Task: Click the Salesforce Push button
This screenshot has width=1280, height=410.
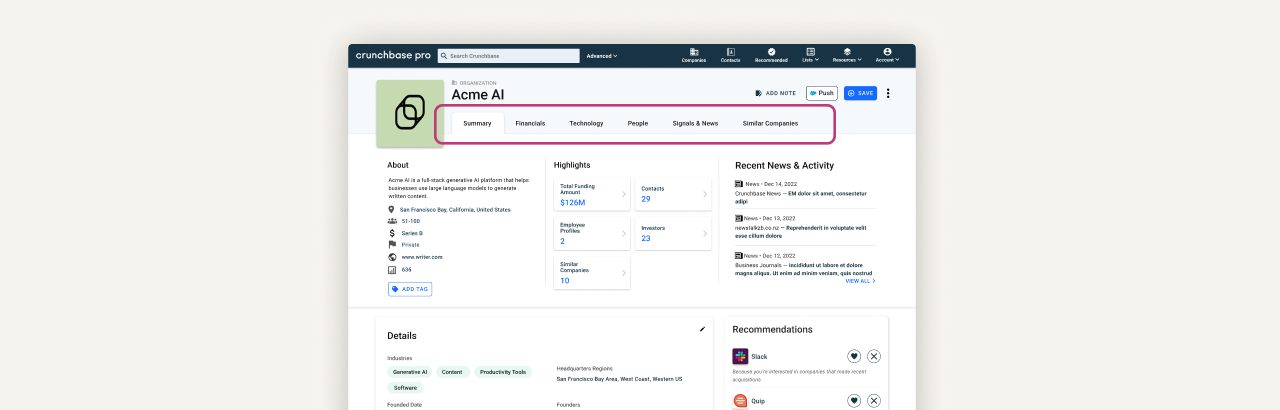Action: pos(821,93)
